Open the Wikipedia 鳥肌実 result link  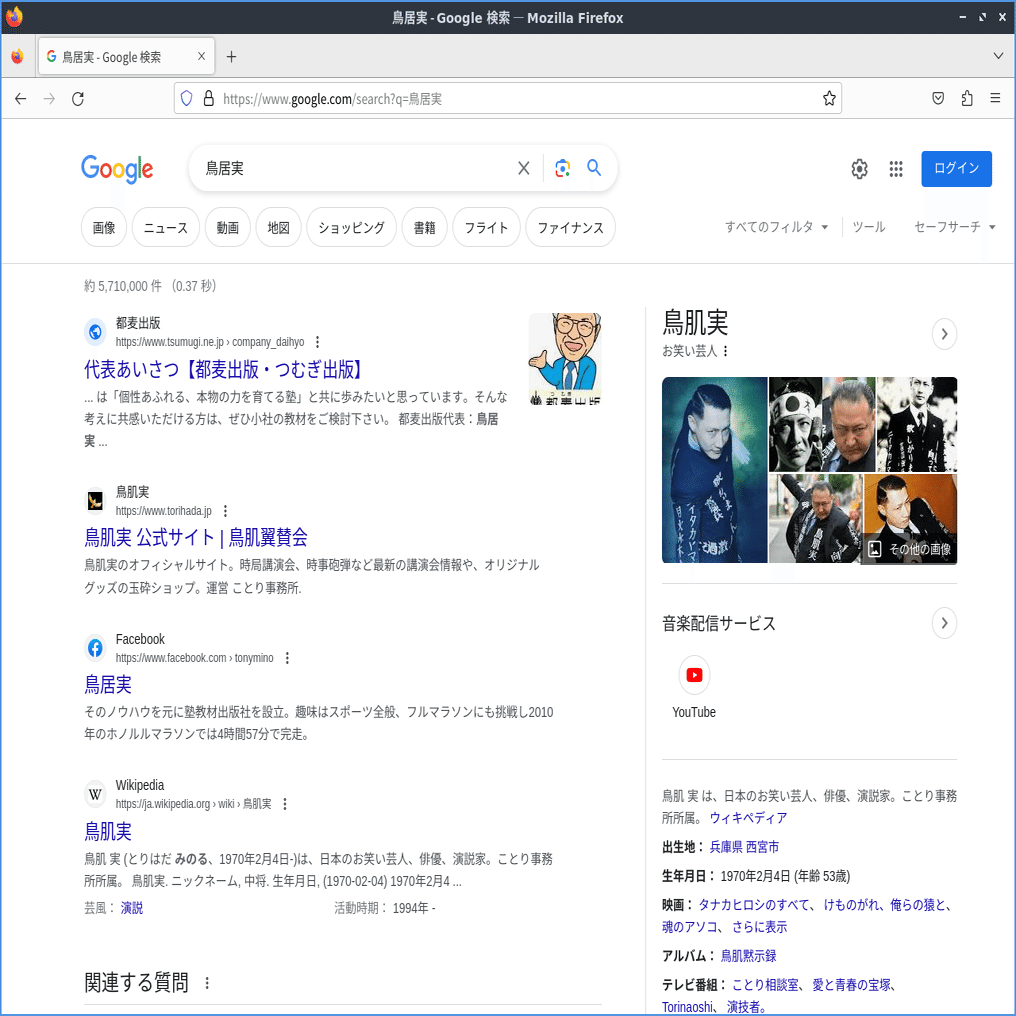pos(108,831)
